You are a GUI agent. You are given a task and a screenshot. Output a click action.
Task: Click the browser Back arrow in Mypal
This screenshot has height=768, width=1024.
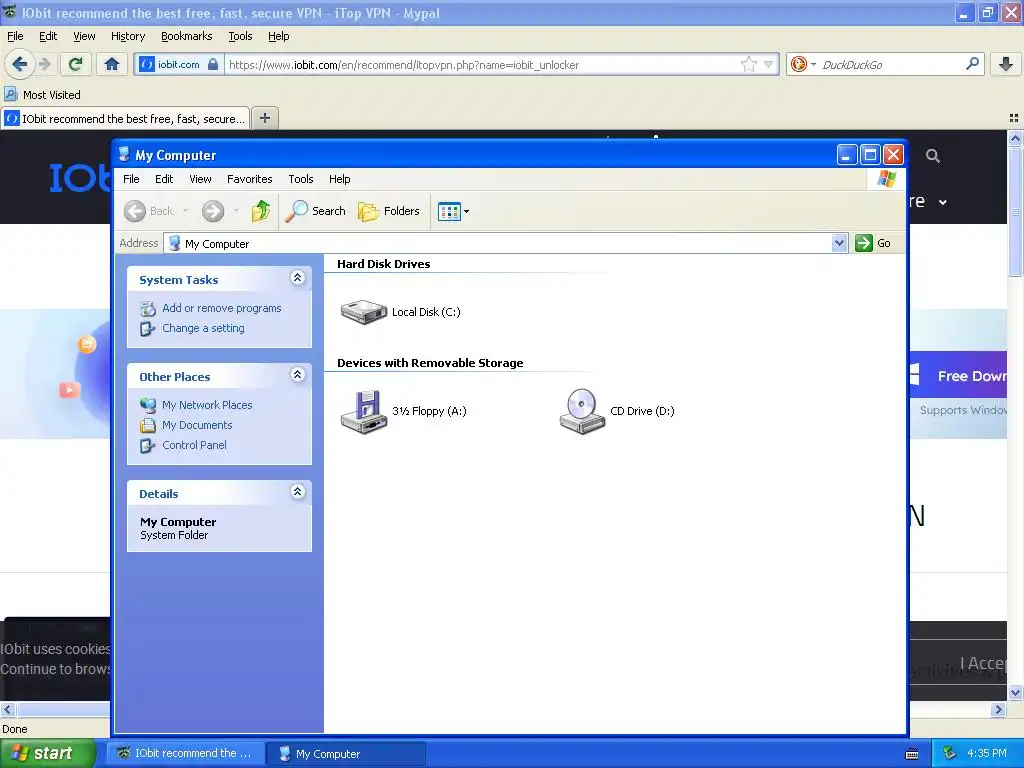click(20, 64)
